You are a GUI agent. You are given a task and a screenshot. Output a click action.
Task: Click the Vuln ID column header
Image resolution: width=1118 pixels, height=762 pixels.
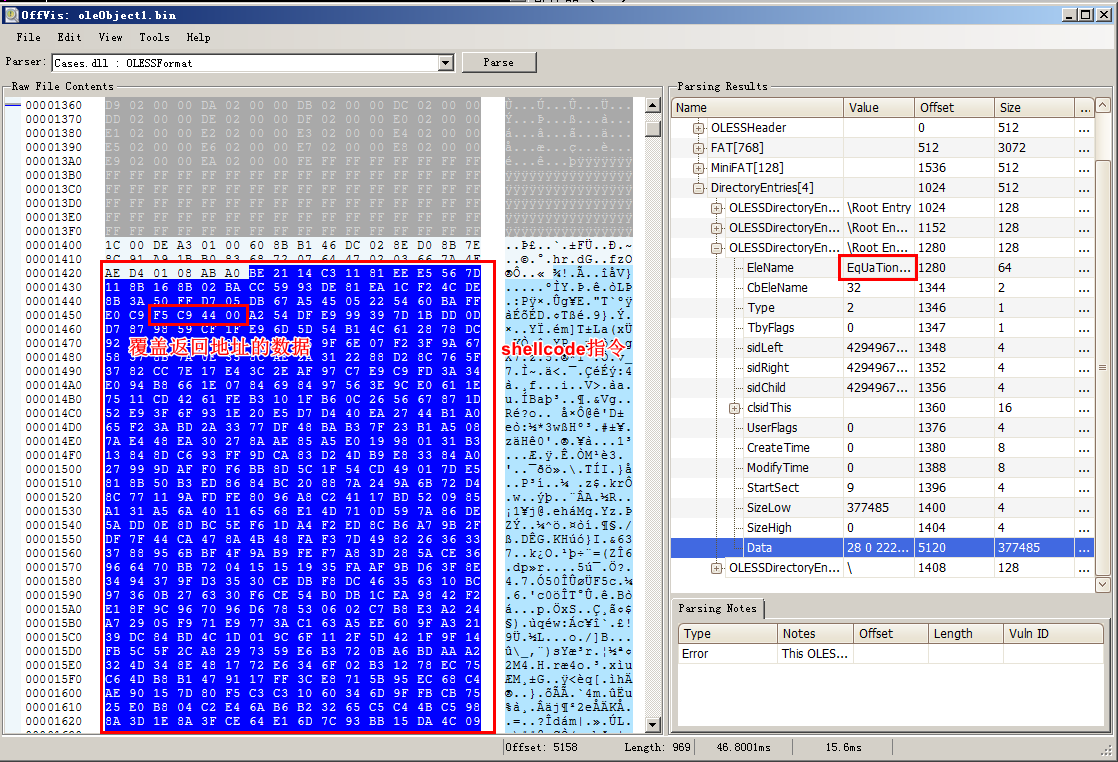click(1053, 634)
